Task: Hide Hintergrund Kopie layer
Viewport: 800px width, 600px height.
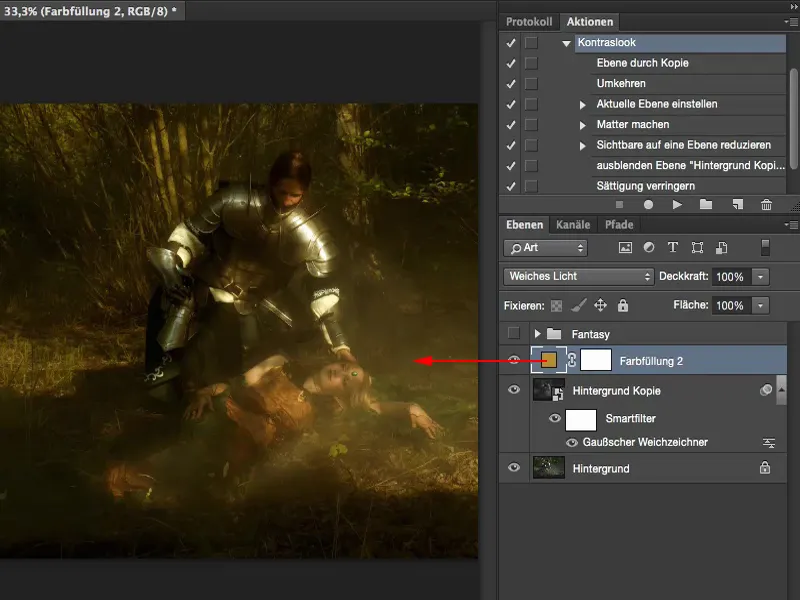Action: coord(514,390)
